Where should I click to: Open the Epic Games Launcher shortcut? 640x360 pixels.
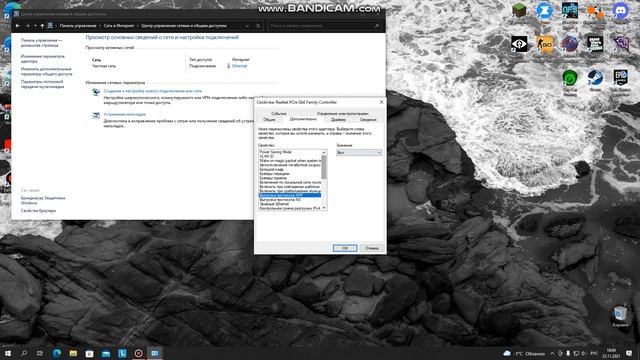[620, 78]
